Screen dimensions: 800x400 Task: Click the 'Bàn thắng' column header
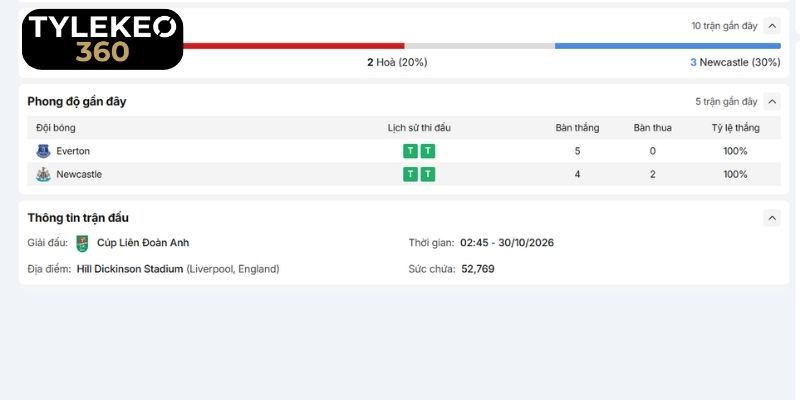[x=578, y=128]
